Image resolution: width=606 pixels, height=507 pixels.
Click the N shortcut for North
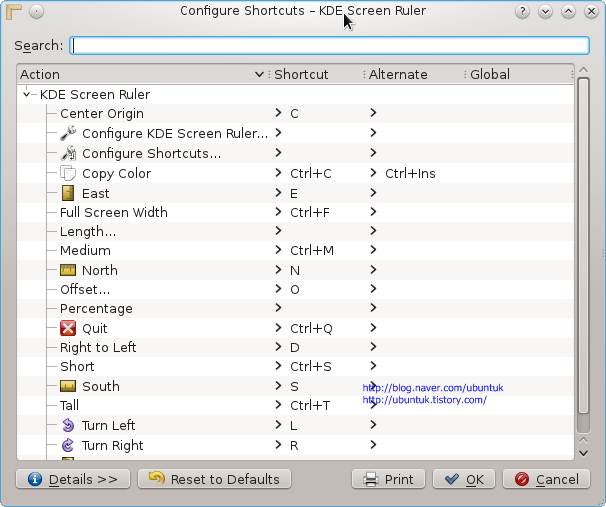[295, 271]
